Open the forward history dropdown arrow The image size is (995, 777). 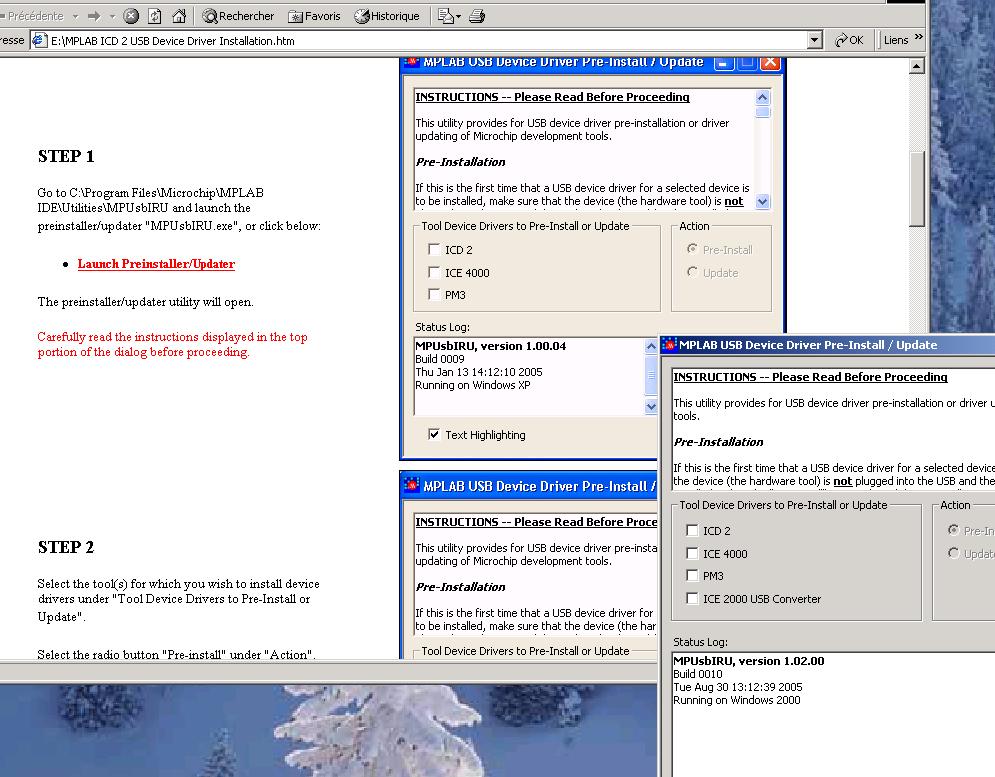coord(112,16)
